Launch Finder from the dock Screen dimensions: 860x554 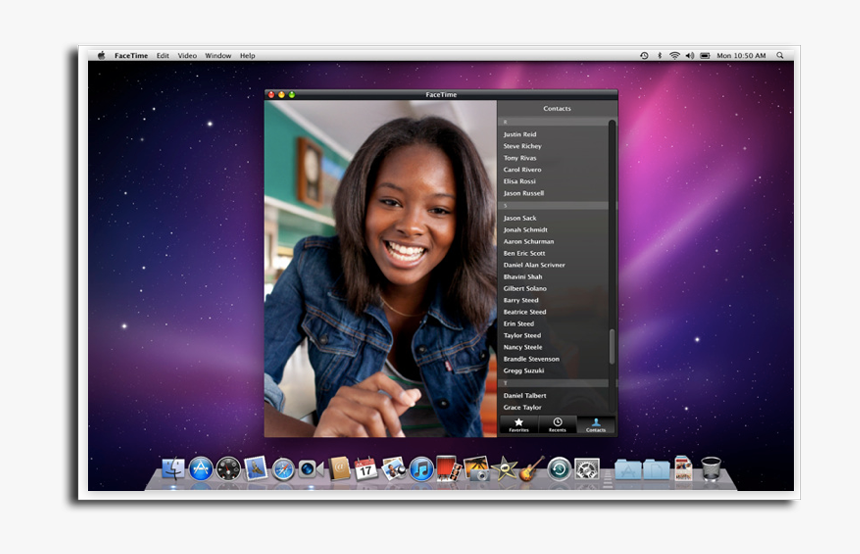click(x=174, y=468)
